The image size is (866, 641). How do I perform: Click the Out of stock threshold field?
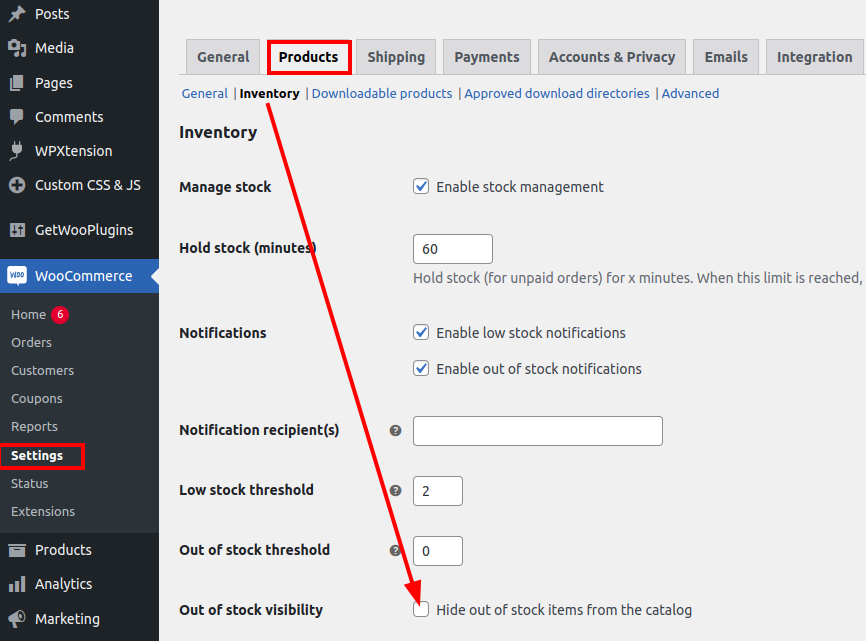click(438, 551)
